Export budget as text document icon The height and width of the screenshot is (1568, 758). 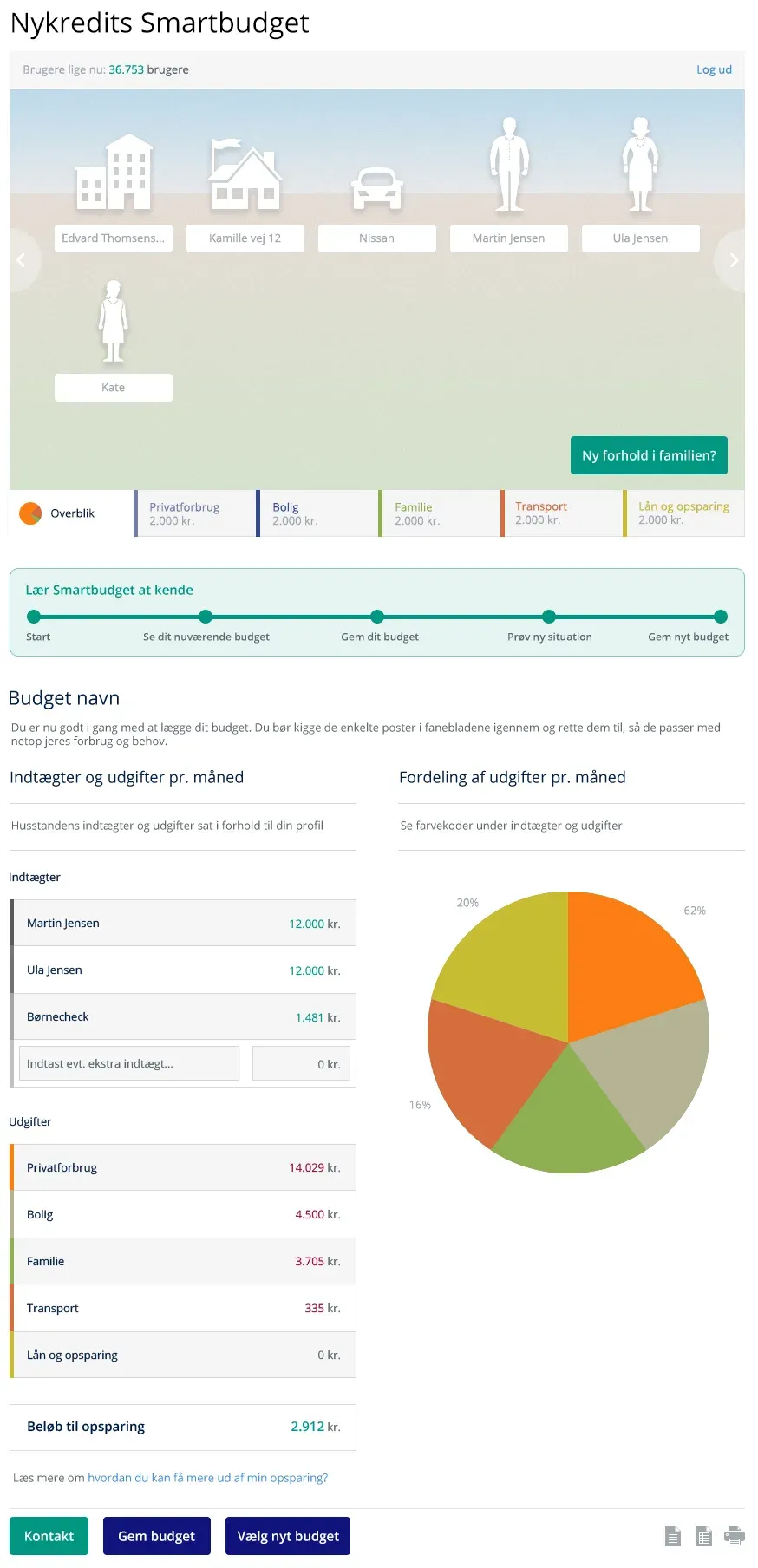click(673, 1536)
